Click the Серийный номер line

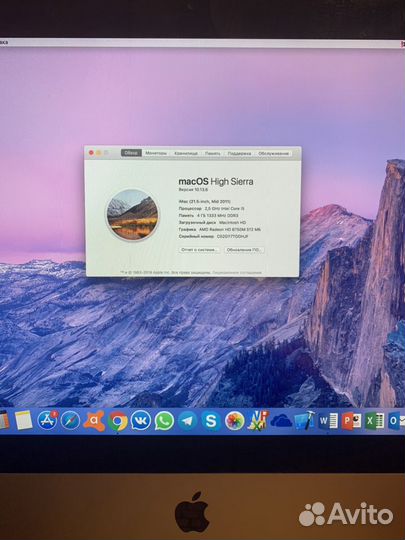(213, 237)
